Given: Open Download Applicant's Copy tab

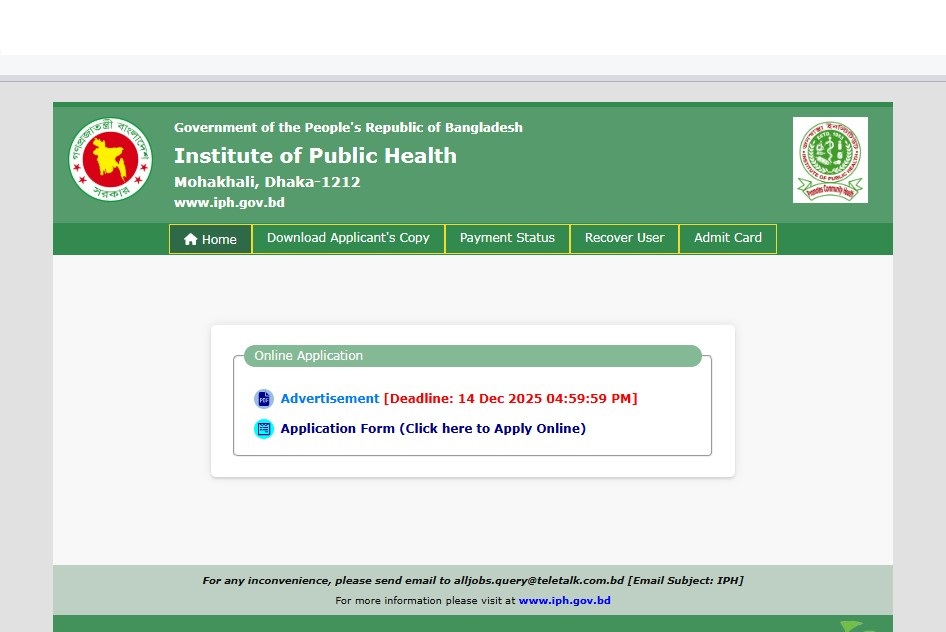Looking at the screenshot, I should 348,238.
